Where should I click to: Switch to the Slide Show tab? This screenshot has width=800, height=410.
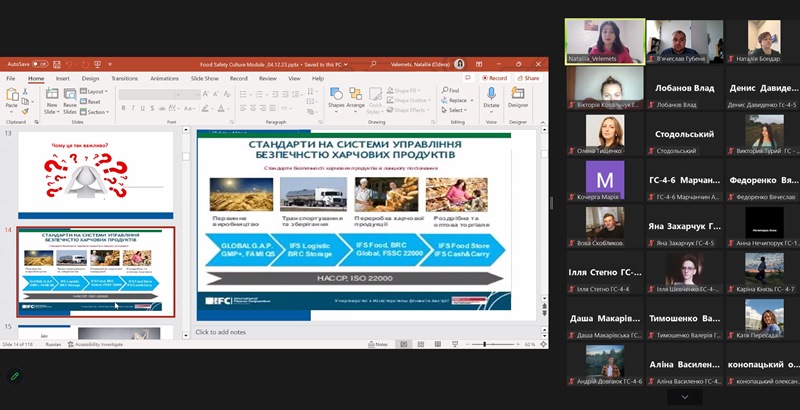coord(204,78)
